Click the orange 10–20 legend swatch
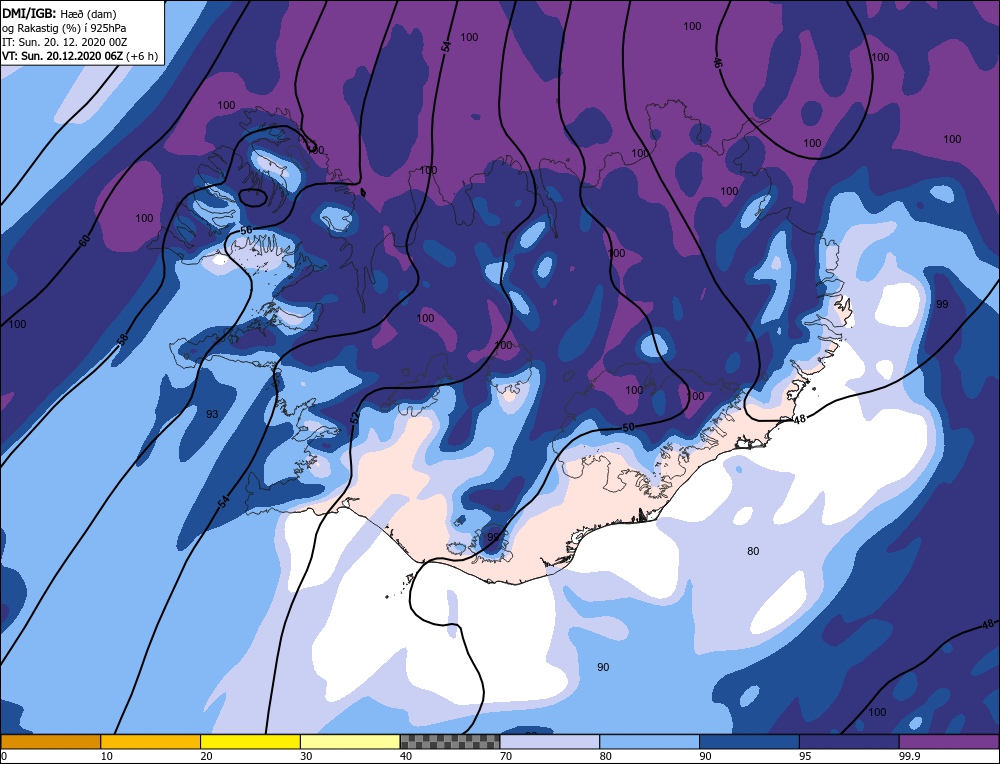Screen dimensions: 1000x764 tap(151, 742)
